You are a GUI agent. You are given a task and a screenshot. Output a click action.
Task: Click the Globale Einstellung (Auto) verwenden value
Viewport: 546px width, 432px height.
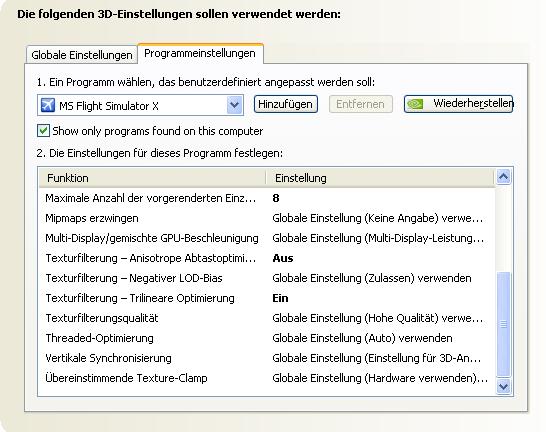(x=362, y=338)
